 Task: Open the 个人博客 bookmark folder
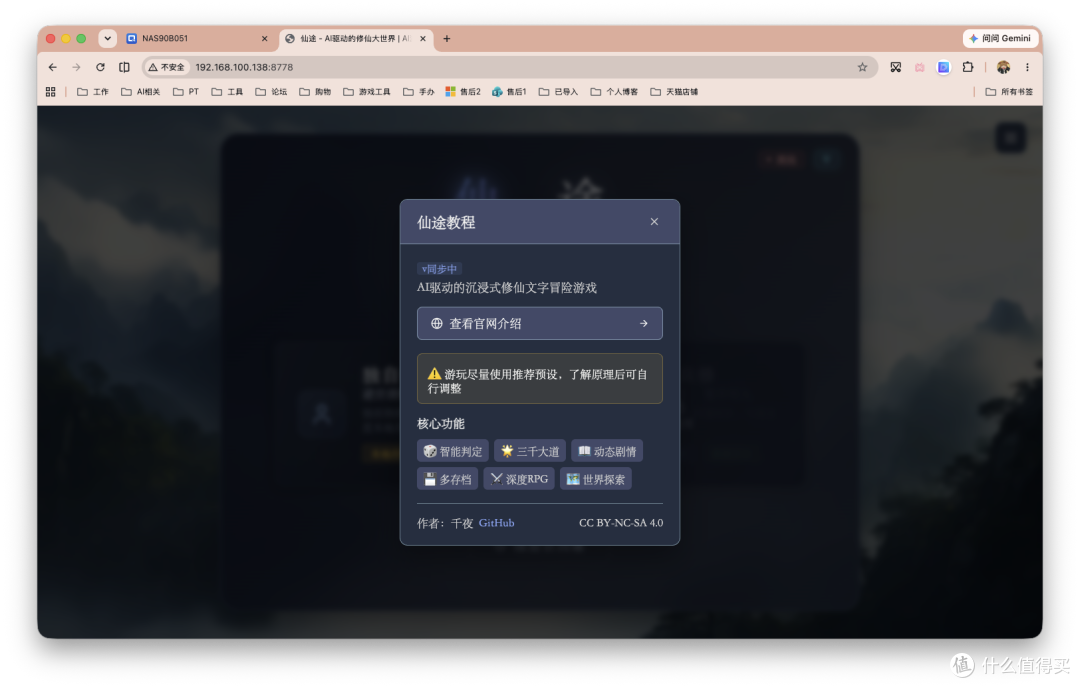[x=614, y=92]
